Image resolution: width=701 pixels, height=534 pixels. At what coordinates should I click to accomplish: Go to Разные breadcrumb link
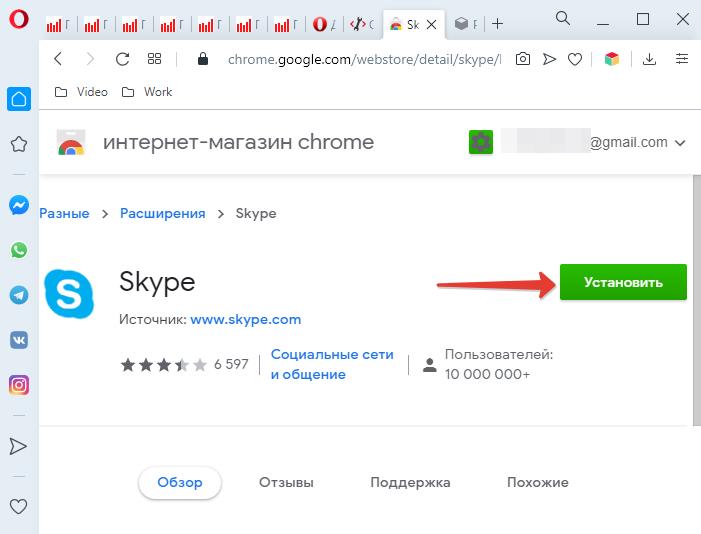pos(64,213)
